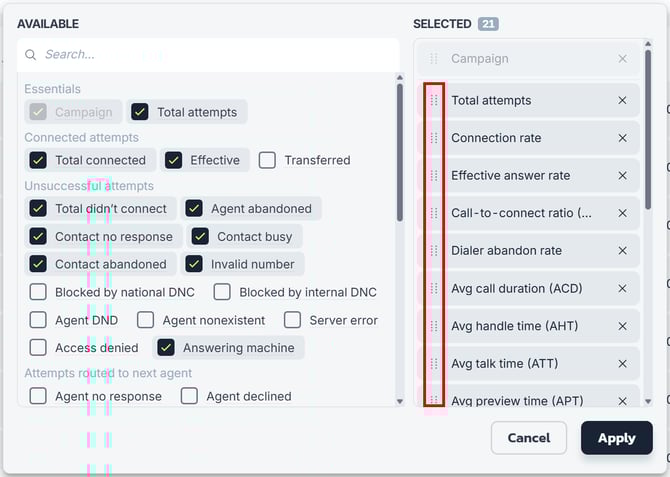This screenshot has width=670, height=477.
Task: Check Blocked by national DNC
Action: [38, 292]
